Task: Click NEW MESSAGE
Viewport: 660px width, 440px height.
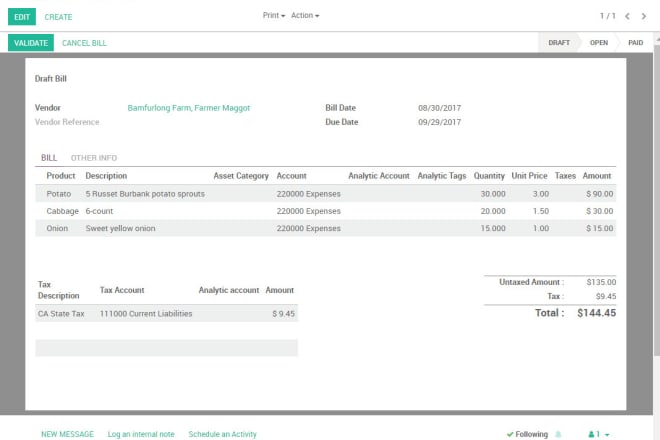Action: tap(67, 434)
